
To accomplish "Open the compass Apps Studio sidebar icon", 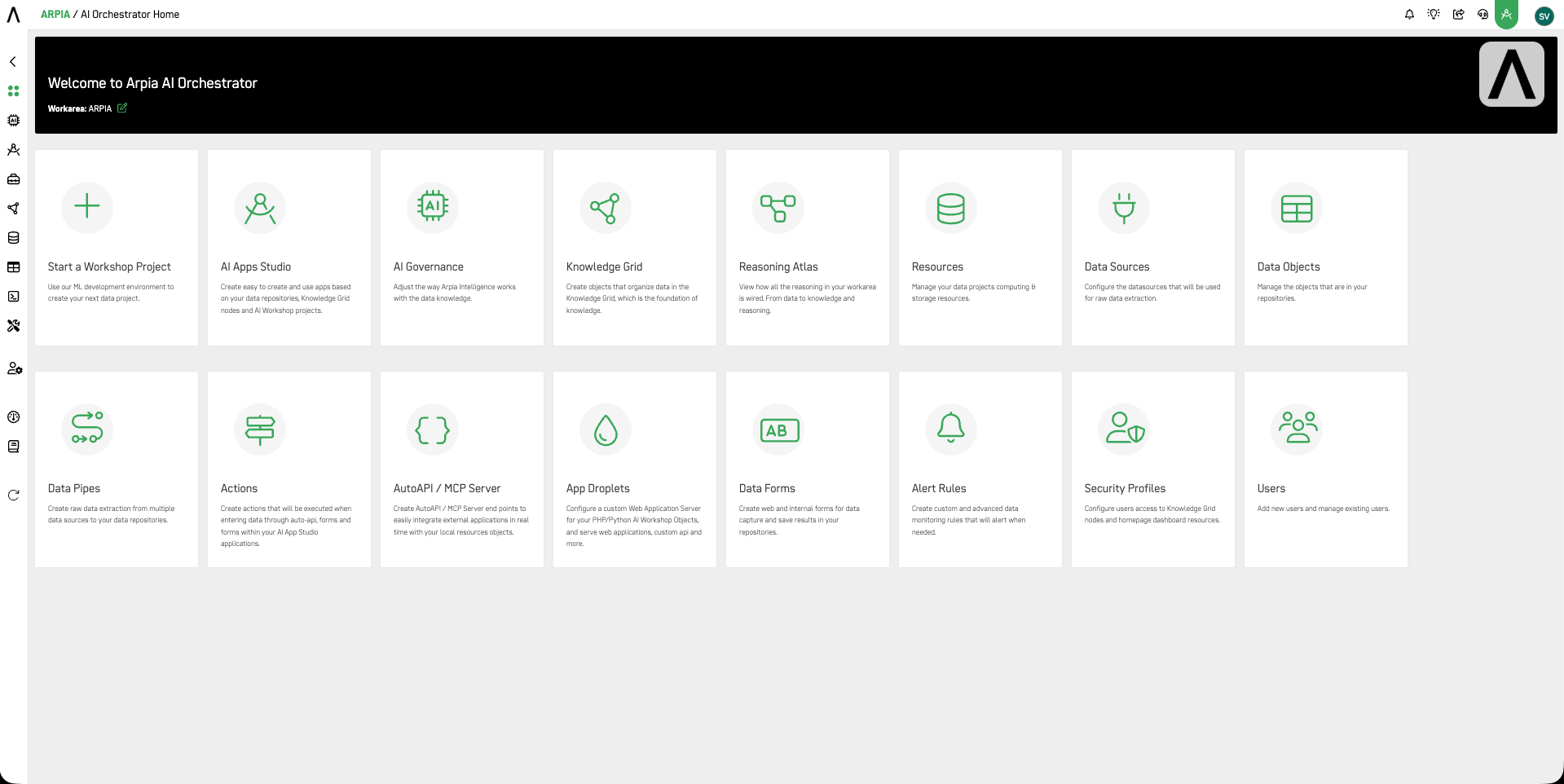I will [x=13, y=150].
